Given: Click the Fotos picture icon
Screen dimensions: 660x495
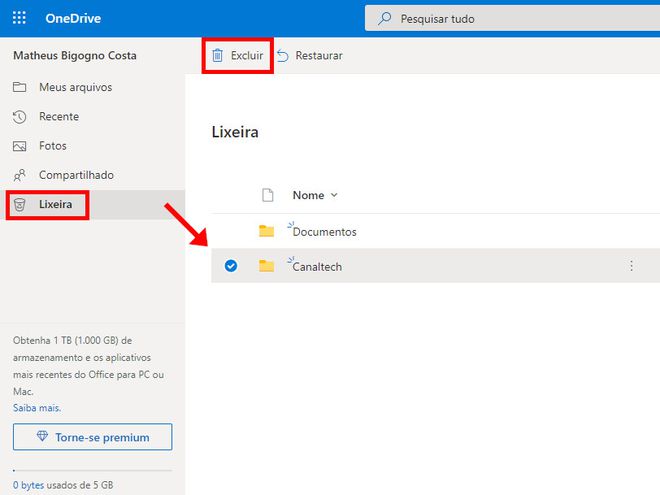Looking at the screenshot, I should tap(19, 146).
